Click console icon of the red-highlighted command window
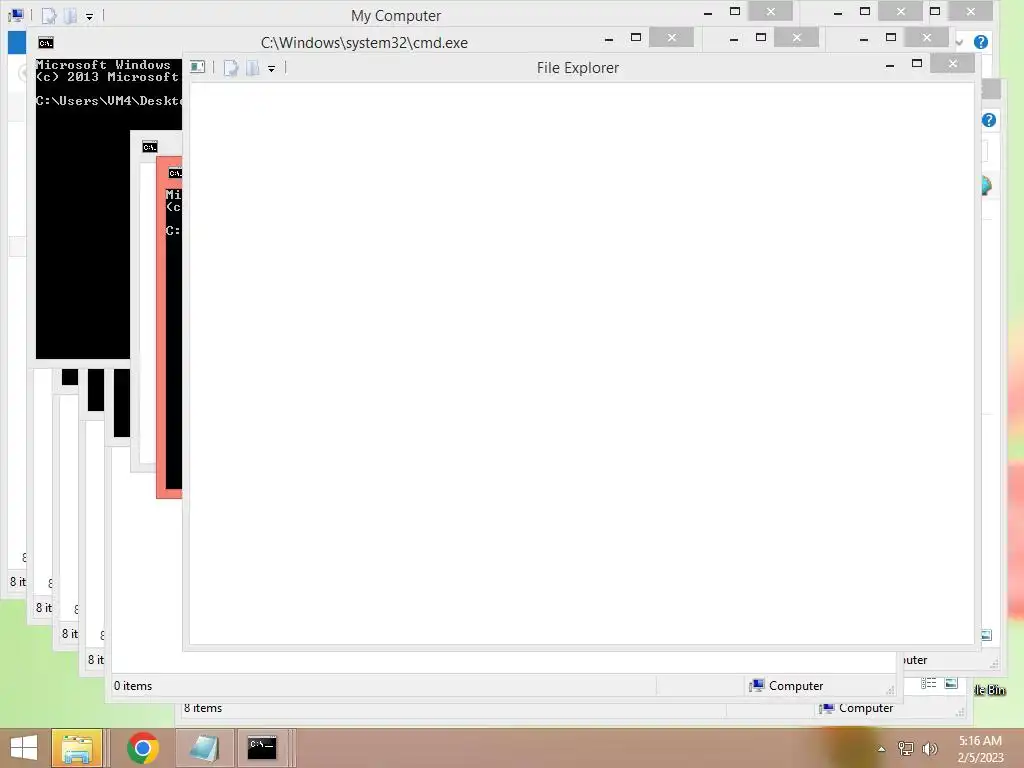Screen dimensions: 1024x768 pos(175,173)
